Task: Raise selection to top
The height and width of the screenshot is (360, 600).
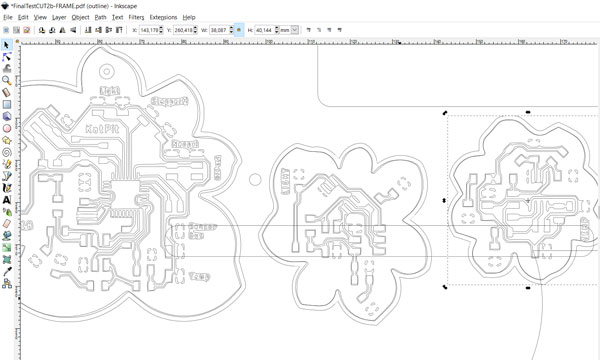Action: pos(119,29)
